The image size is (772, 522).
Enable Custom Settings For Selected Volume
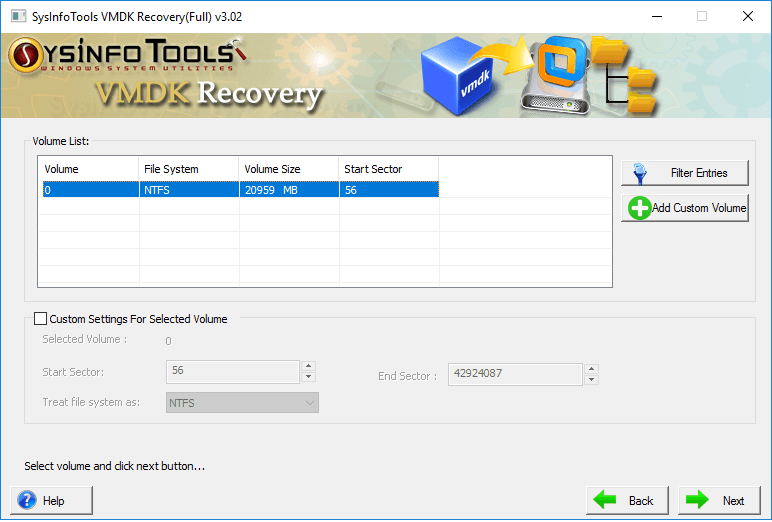click(41, 319)
